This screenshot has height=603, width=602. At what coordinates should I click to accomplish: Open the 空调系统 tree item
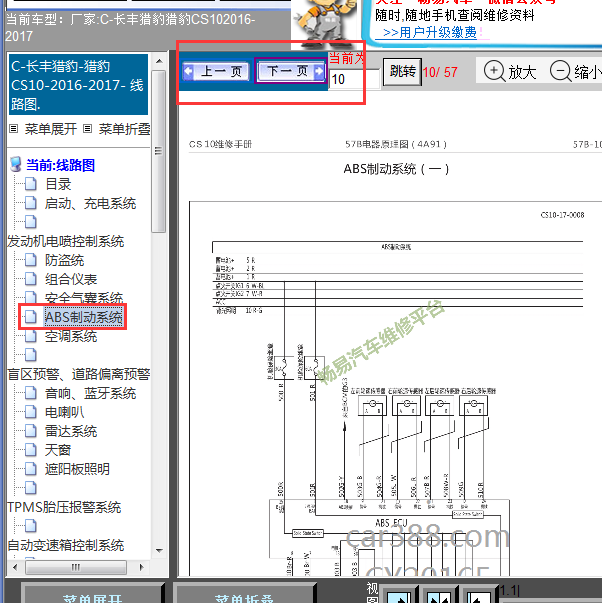point(71,336)
